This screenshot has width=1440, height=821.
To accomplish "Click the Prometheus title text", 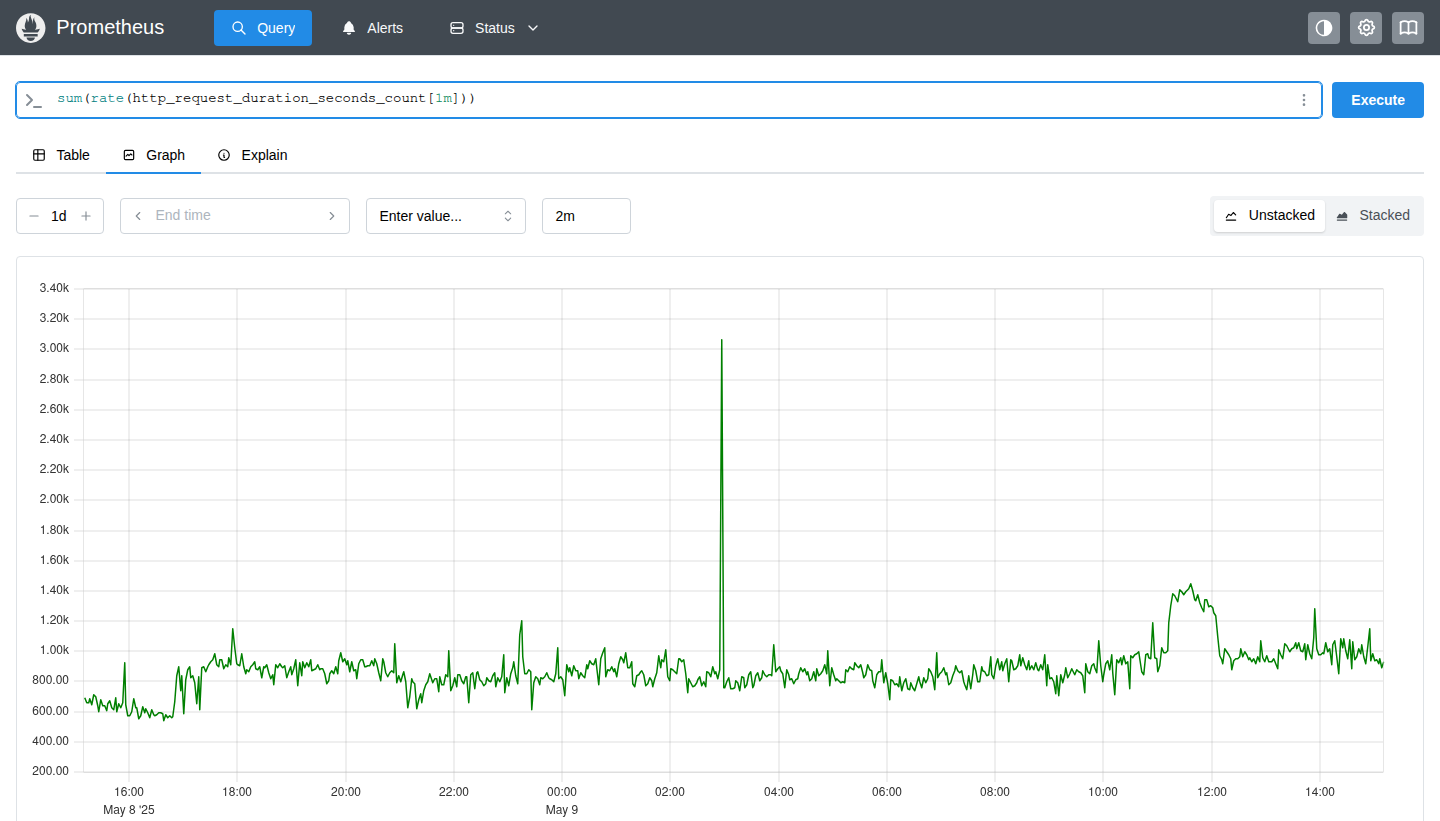I will (x=110, y=28).
